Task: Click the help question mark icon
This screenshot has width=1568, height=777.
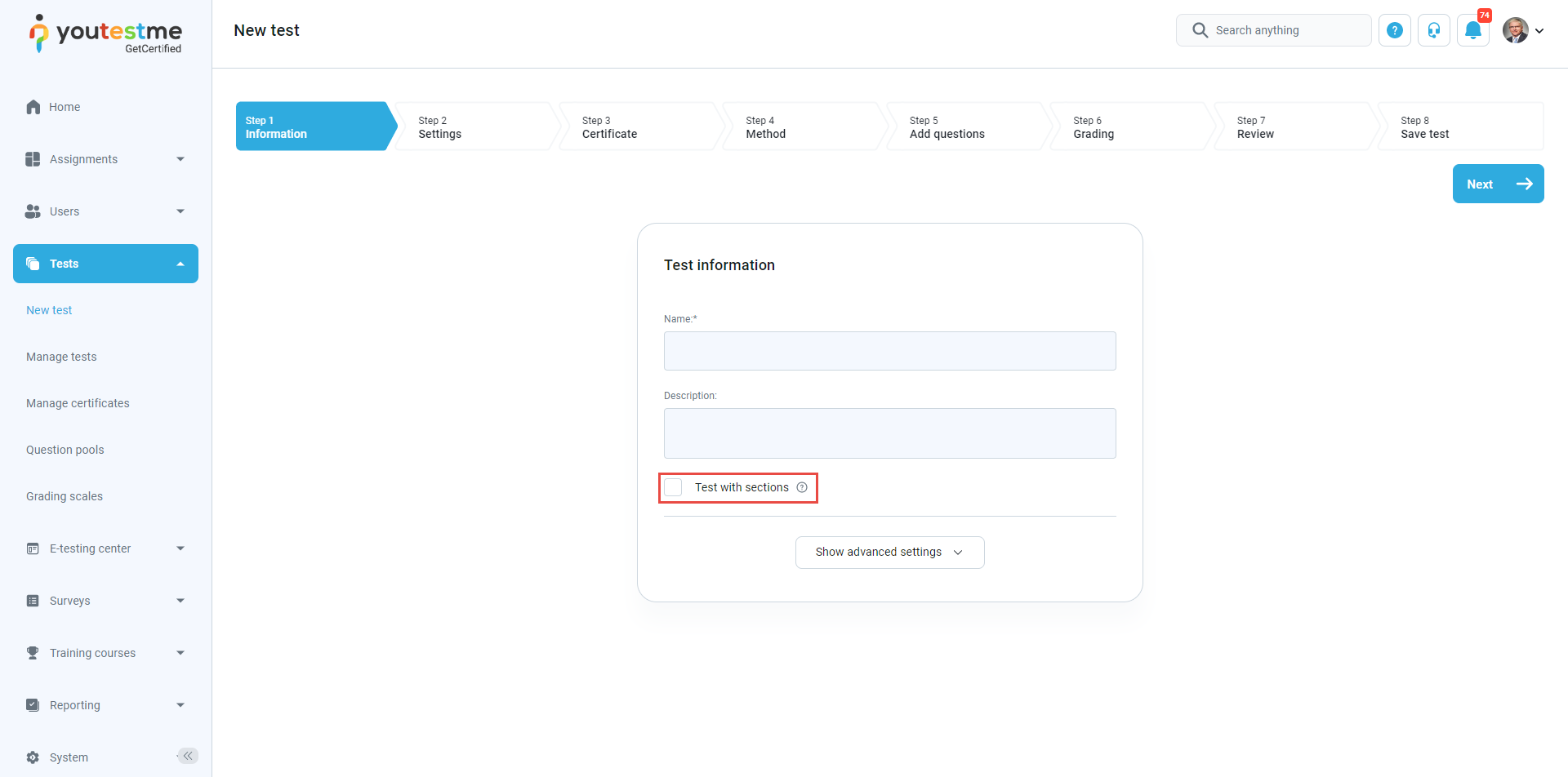Action: [1395, 30]
